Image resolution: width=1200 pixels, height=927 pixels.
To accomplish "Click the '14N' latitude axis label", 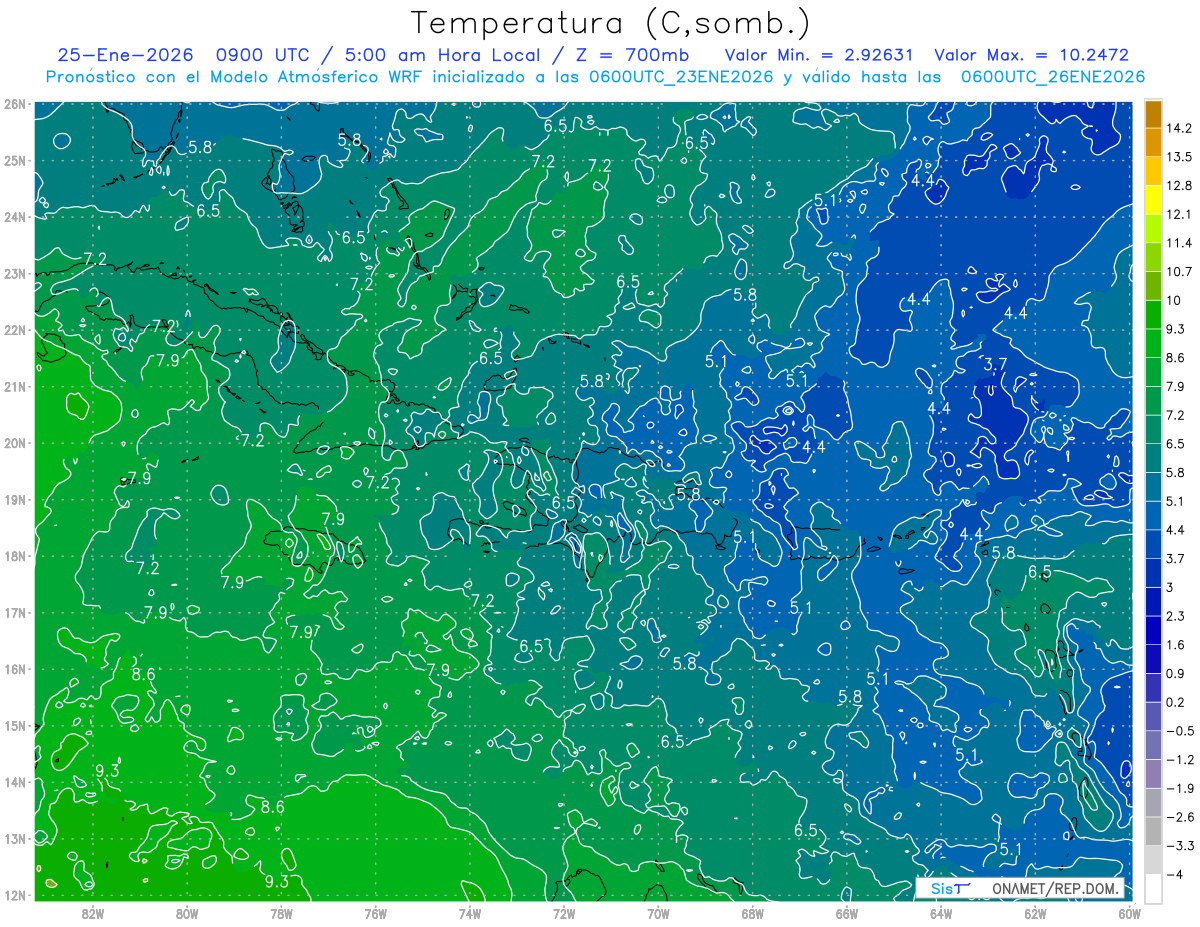I will tap(15, 782).
